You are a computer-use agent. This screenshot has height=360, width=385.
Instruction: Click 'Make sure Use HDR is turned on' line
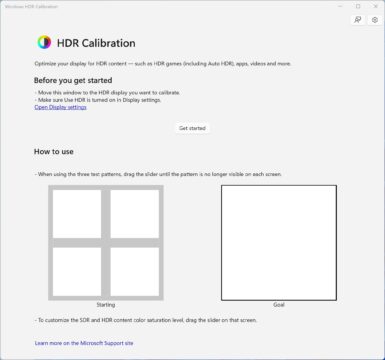tap(98, 100)
